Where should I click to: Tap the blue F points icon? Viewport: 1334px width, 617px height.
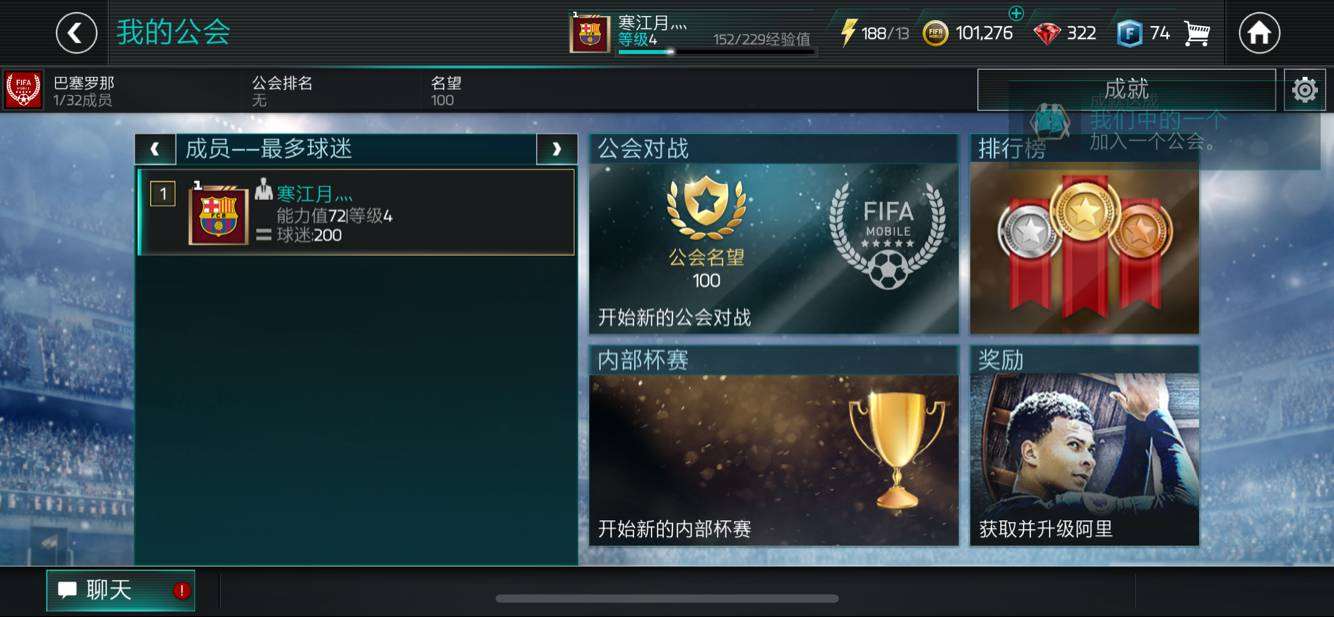(x=1129, y=33)
